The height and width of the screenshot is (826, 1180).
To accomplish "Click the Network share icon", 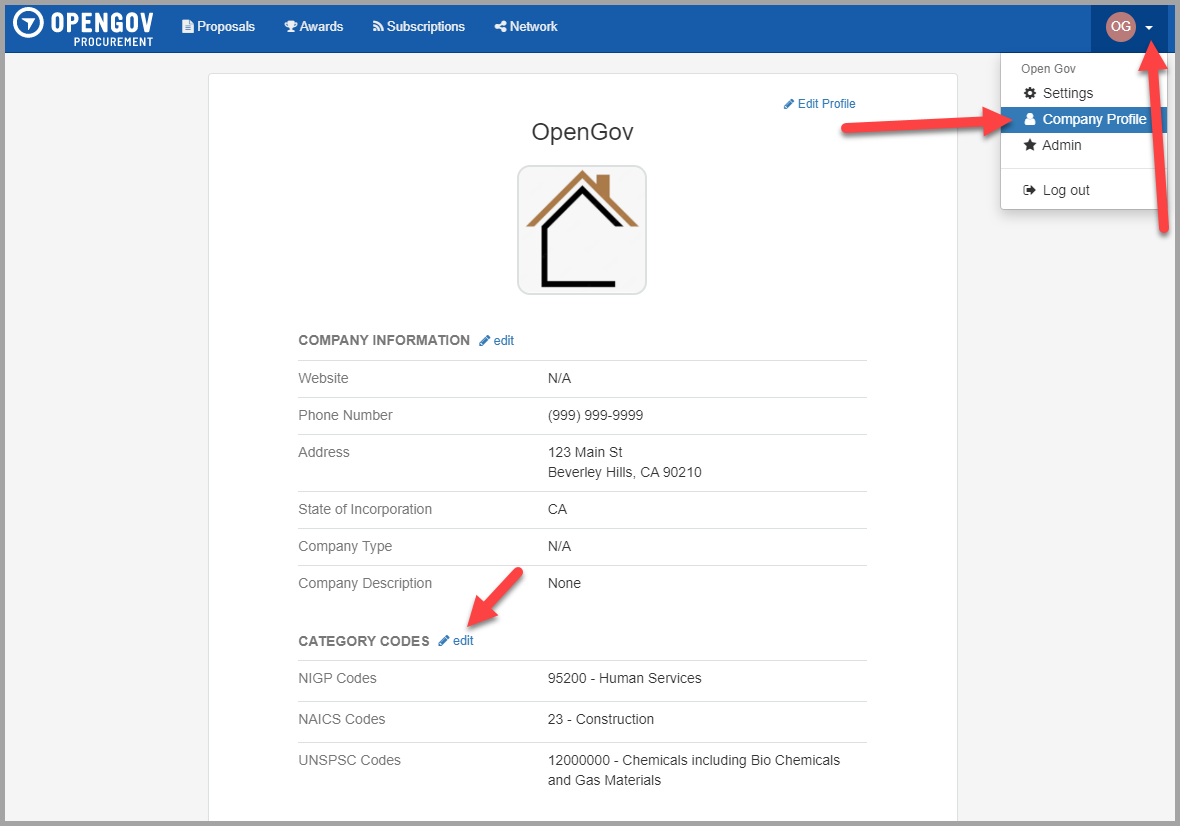I will (499, 26).
